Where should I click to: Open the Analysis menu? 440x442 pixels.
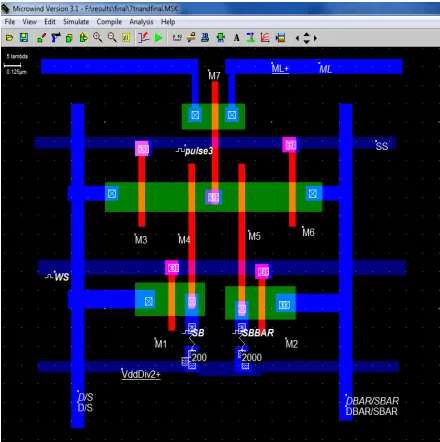[141, 22]
